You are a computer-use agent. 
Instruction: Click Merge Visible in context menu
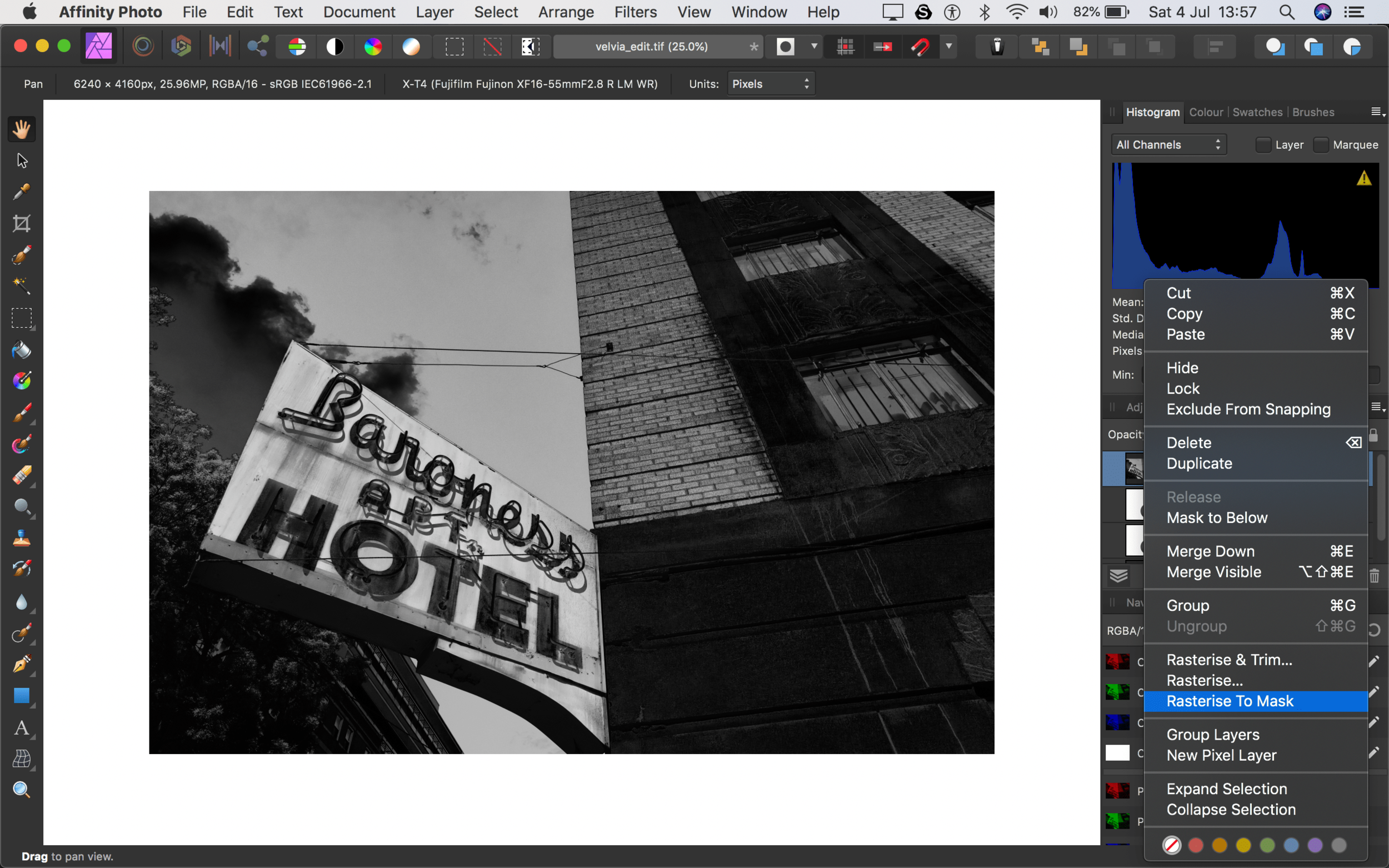1214,572
